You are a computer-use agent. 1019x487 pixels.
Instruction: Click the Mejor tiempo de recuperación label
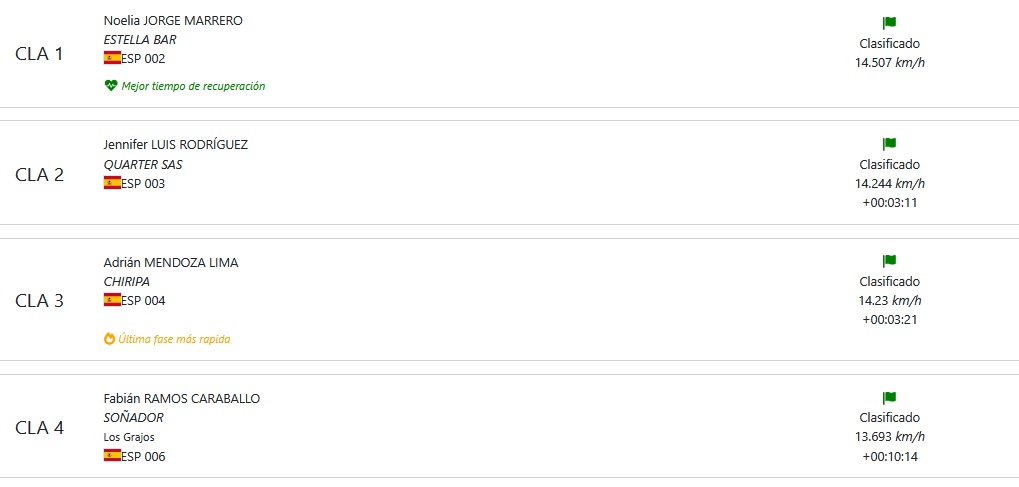[x=193, y=86]
